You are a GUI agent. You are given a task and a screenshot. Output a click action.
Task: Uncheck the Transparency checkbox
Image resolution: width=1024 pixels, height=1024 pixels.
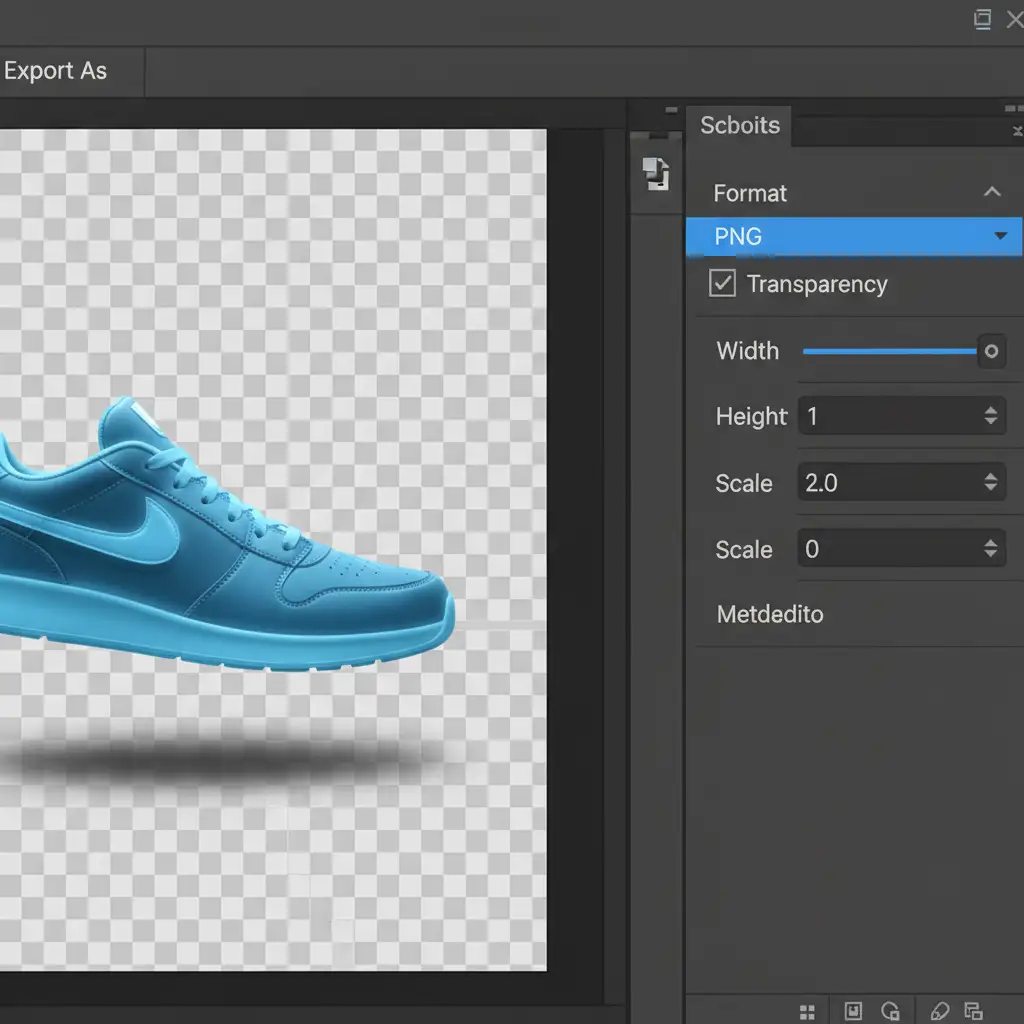[722, 284]
